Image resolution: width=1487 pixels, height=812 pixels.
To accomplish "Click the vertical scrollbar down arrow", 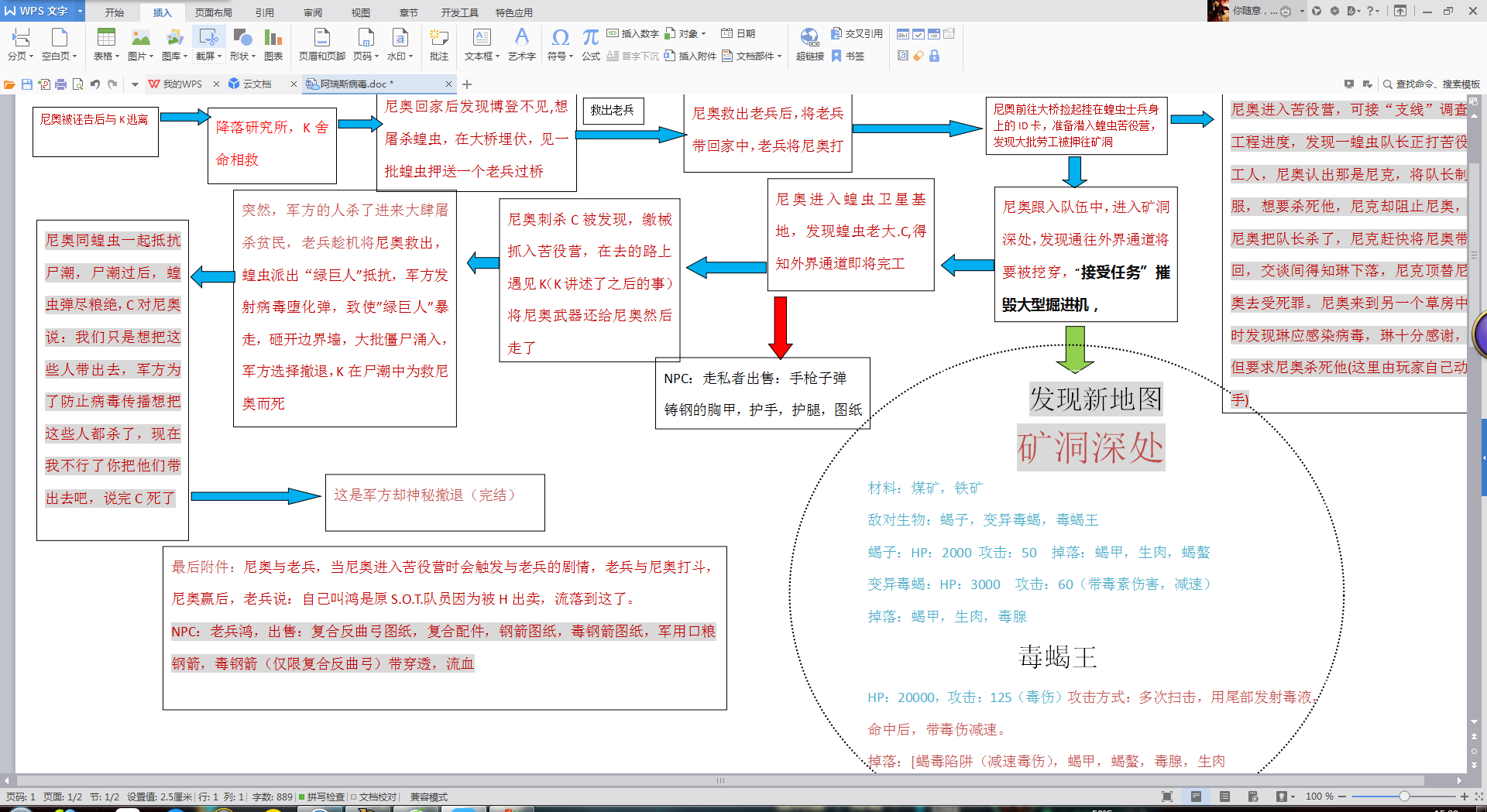I will coord(1474,722).
